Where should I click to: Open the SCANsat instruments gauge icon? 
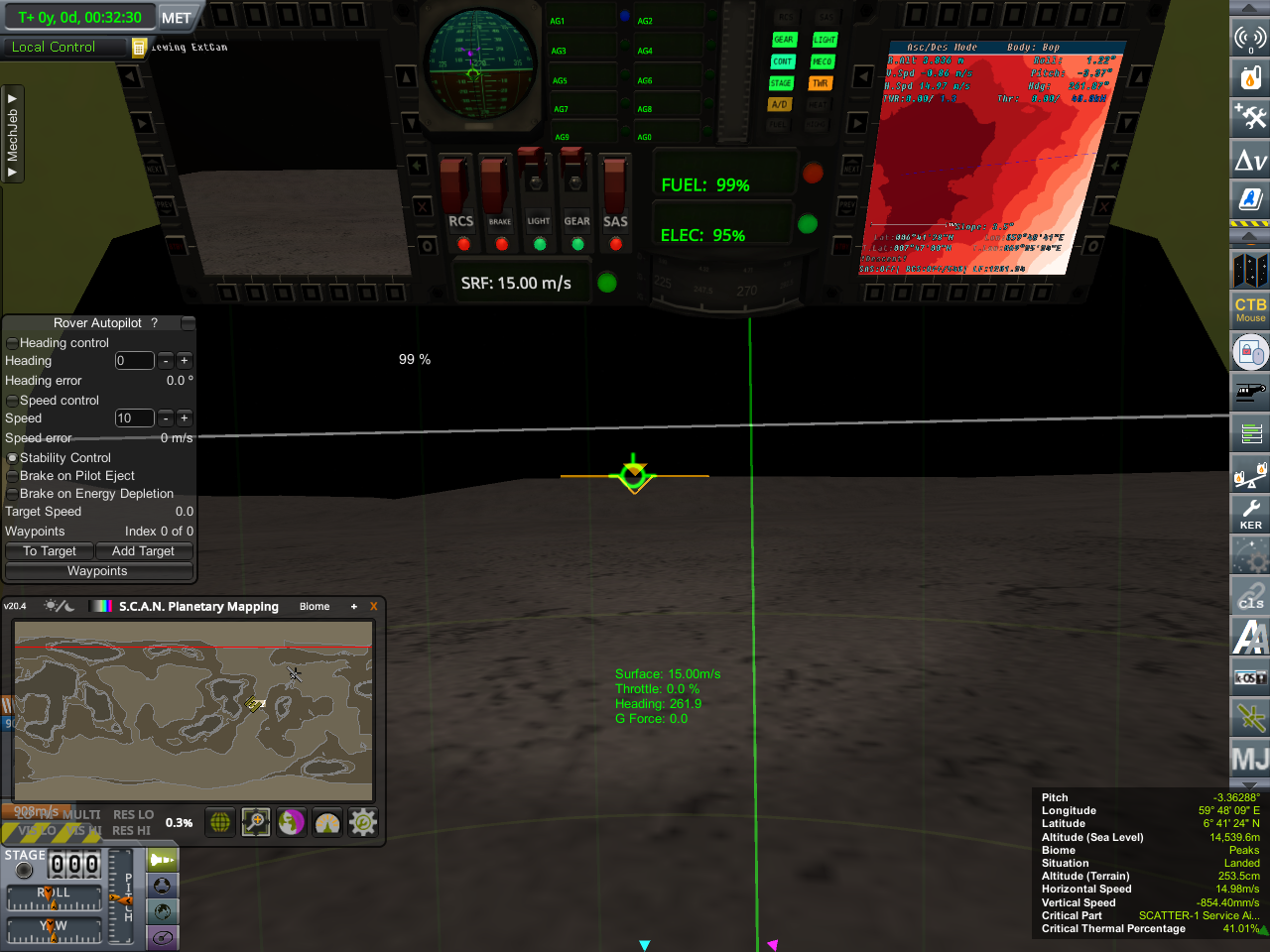click(x=327, y=822)
